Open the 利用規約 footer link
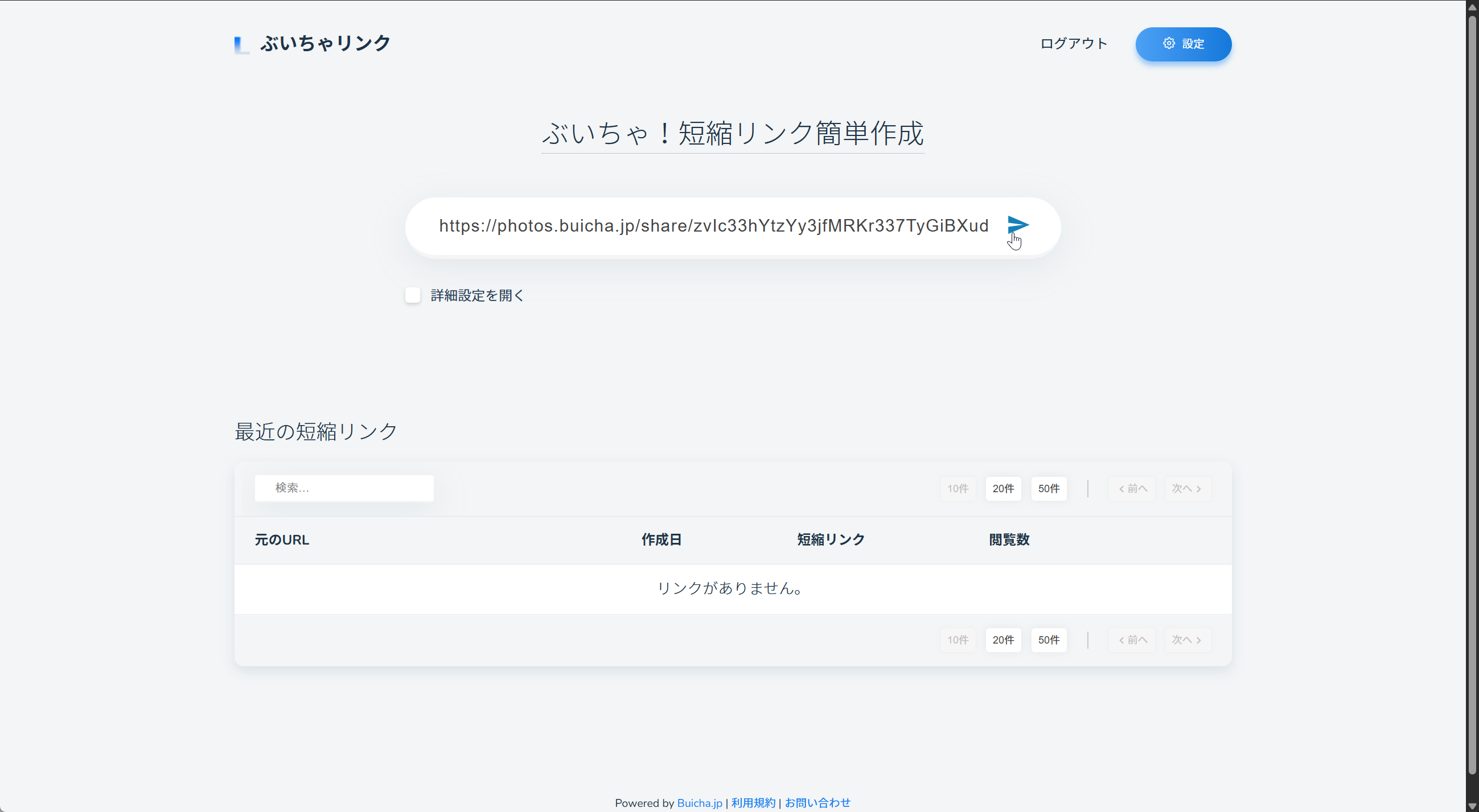The height and width of the screenshot is (812, 1479). 753,803
